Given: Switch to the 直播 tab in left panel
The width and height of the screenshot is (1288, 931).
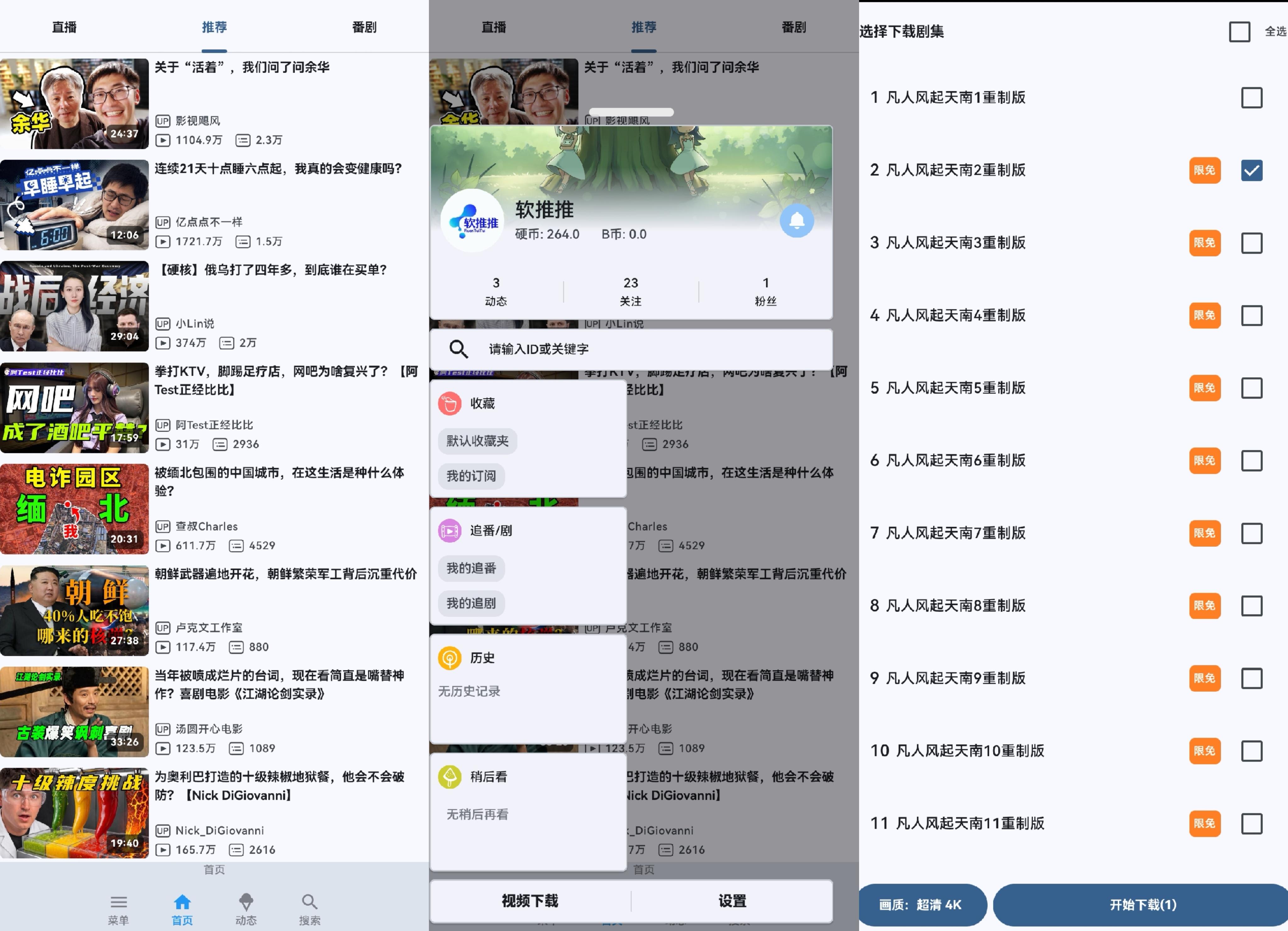Looking at the screenshot, I should coord(64,27).
